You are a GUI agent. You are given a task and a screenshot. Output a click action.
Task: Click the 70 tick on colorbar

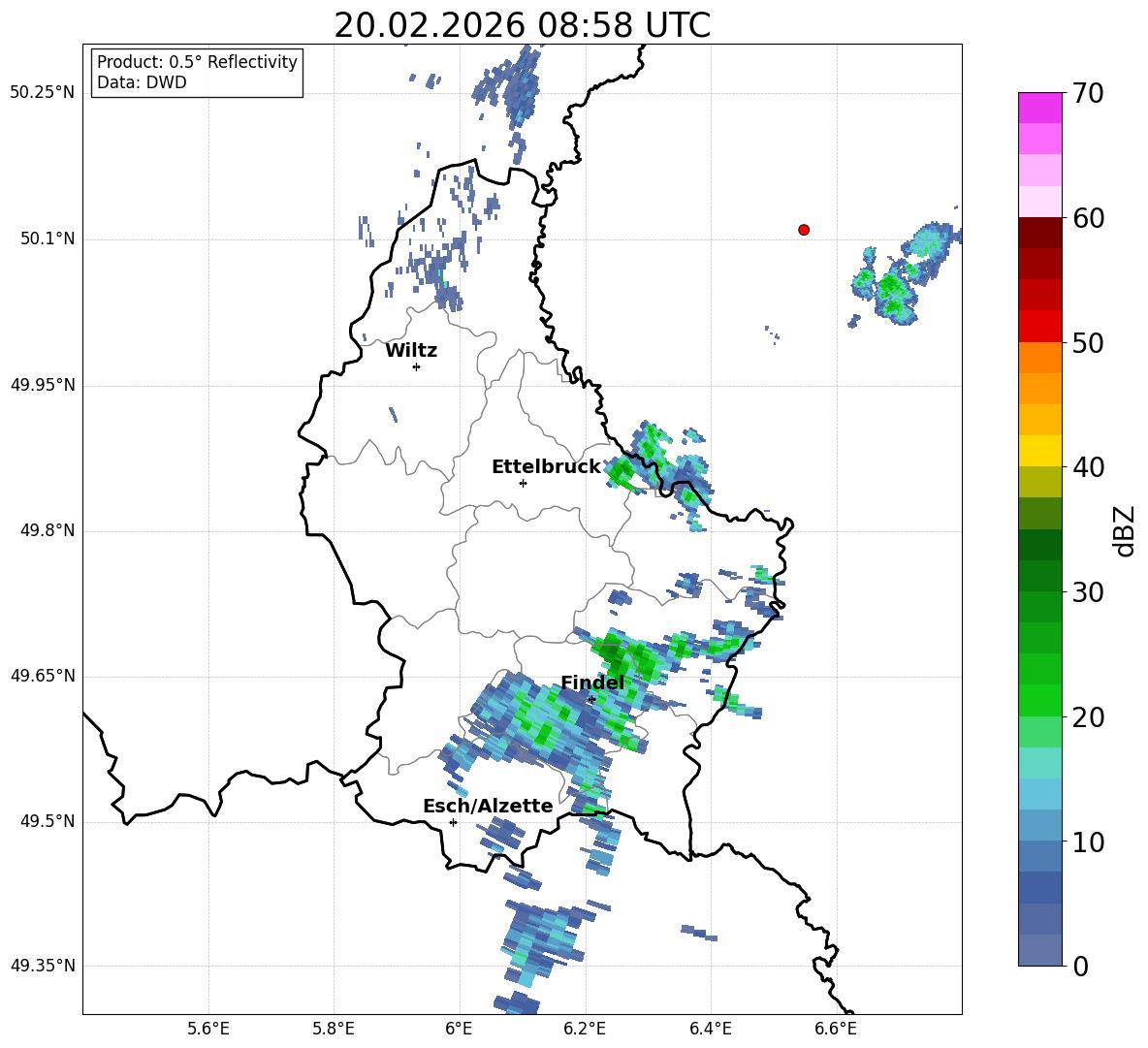click(x=1088, y=93)
